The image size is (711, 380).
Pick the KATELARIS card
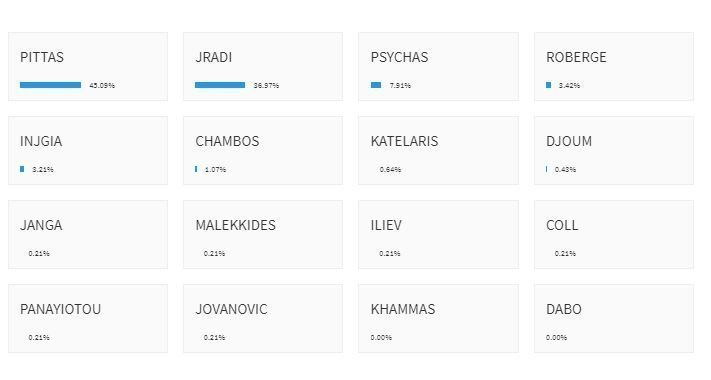pyautogui.click(x=438, y=151)
